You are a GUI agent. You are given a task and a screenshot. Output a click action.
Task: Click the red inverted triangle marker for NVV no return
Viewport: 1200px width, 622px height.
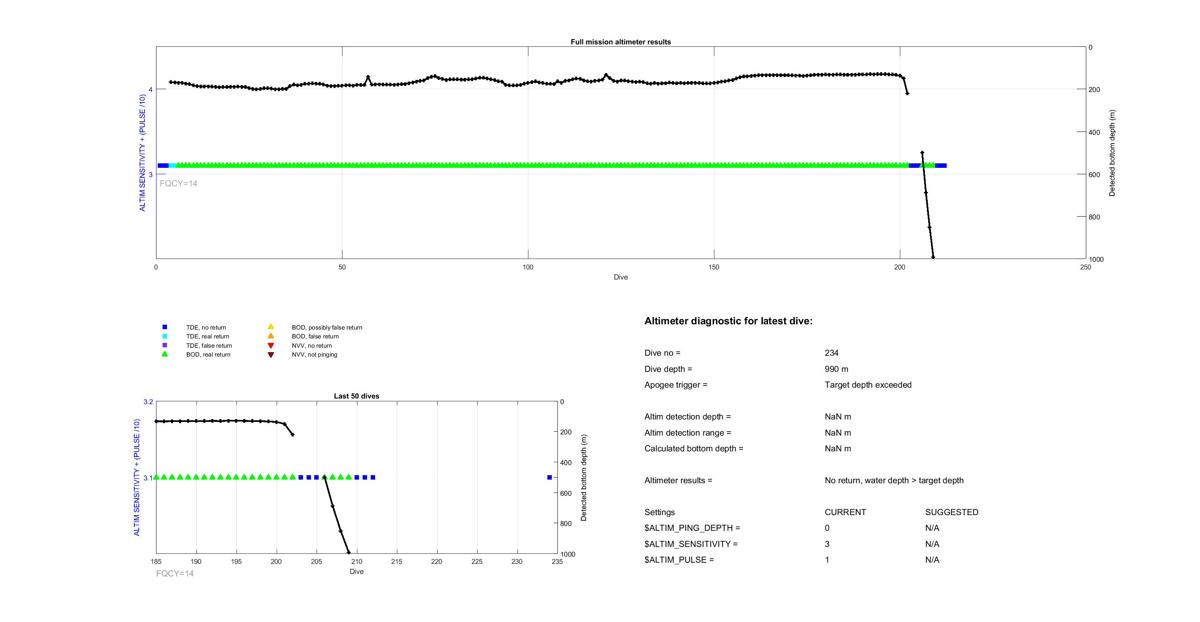click(x=270, y=345)
